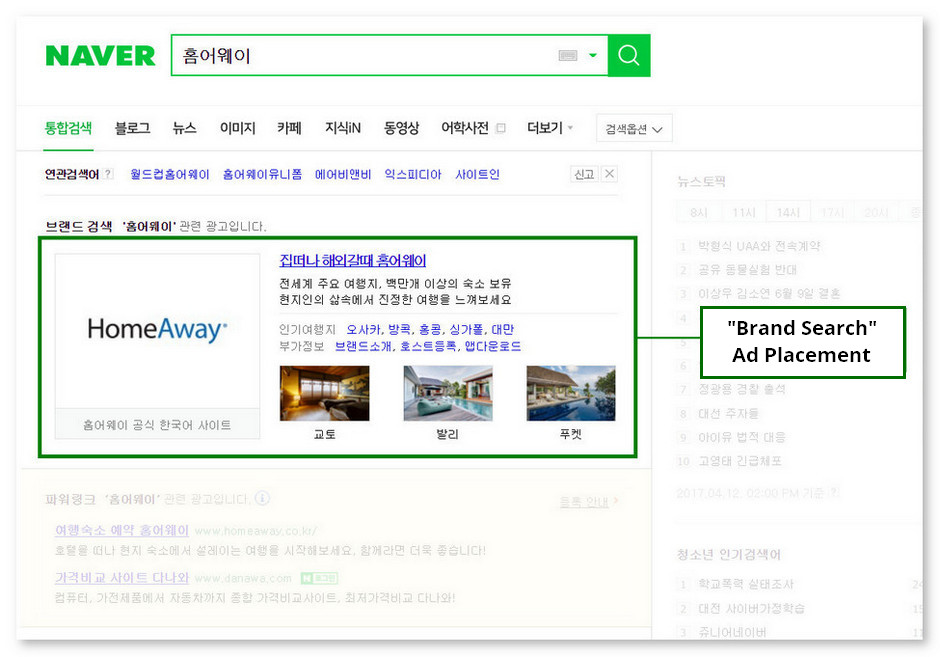940x657 pixels.
Task: Click the NAVER logo
Action: [x=100, y=57]
